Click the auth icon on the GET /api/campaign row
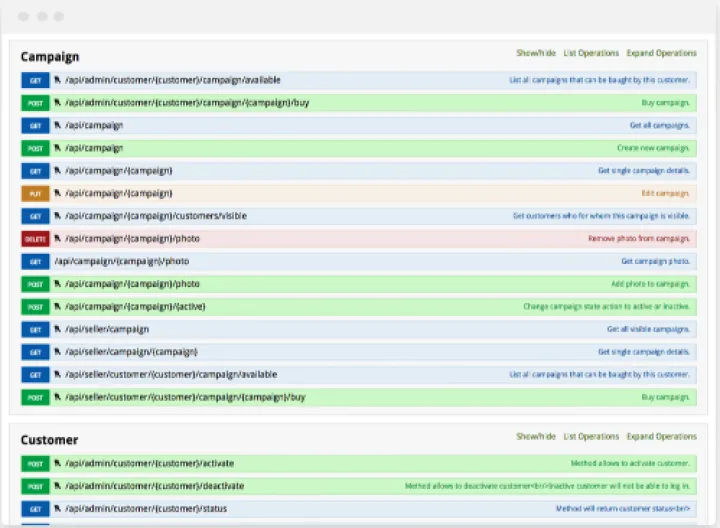720x528 pixels. (x=57, y=125)
